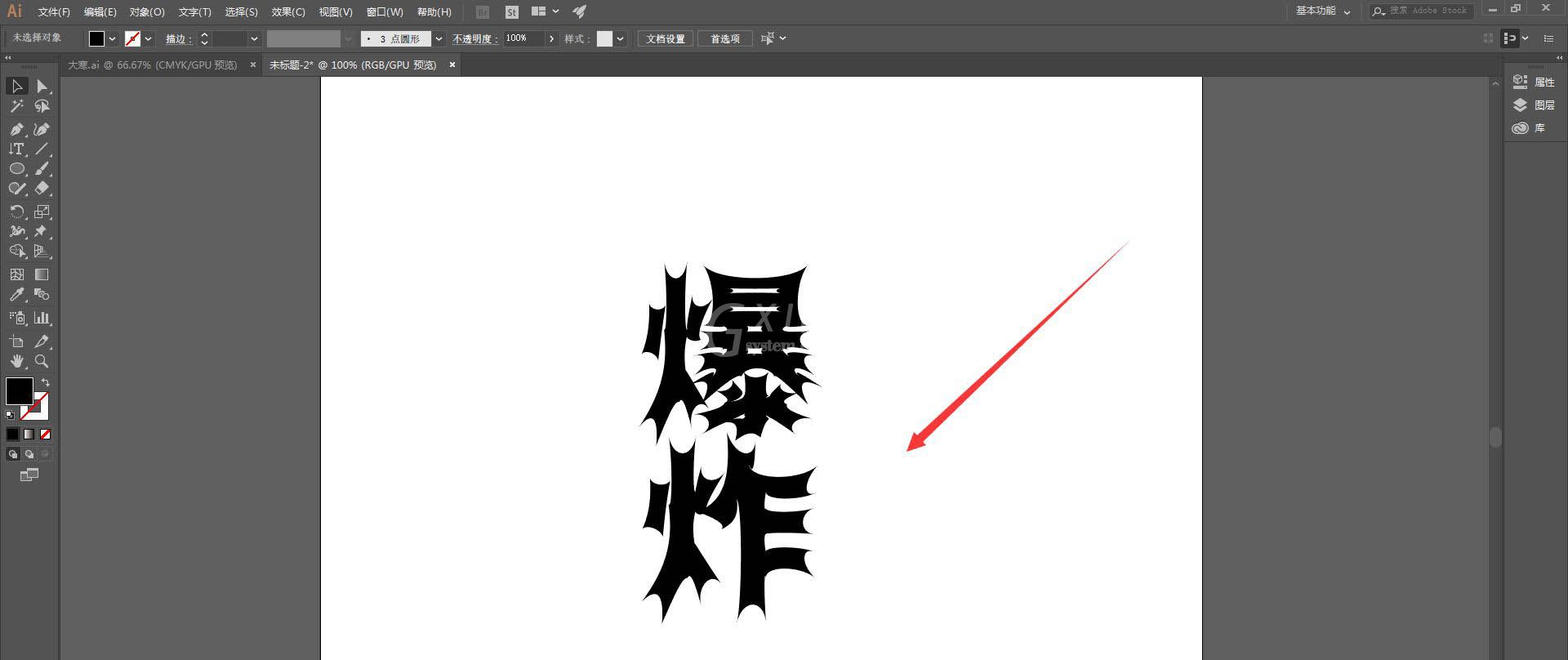The height and width of the screenshot is (660, 1568).
Task: Open the 属性 panel
Action: point(1535,82)
